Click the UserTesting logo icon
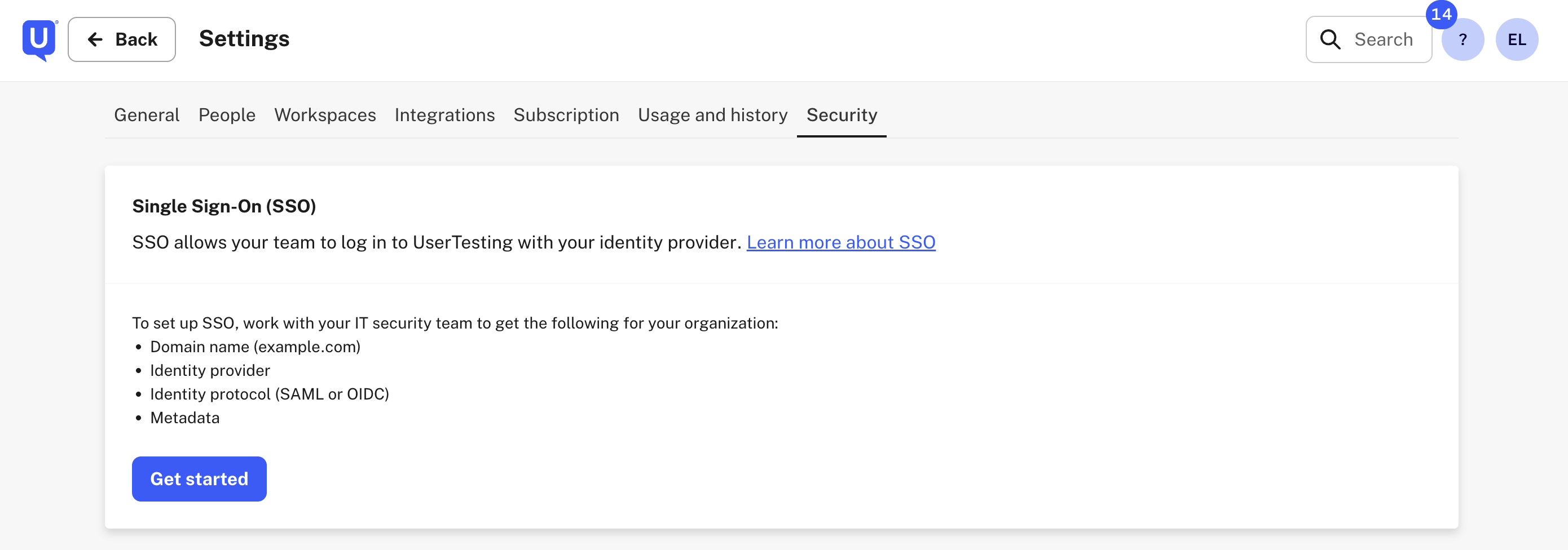Viewport: 1568px width, 550px height. [x=39, y=40]
